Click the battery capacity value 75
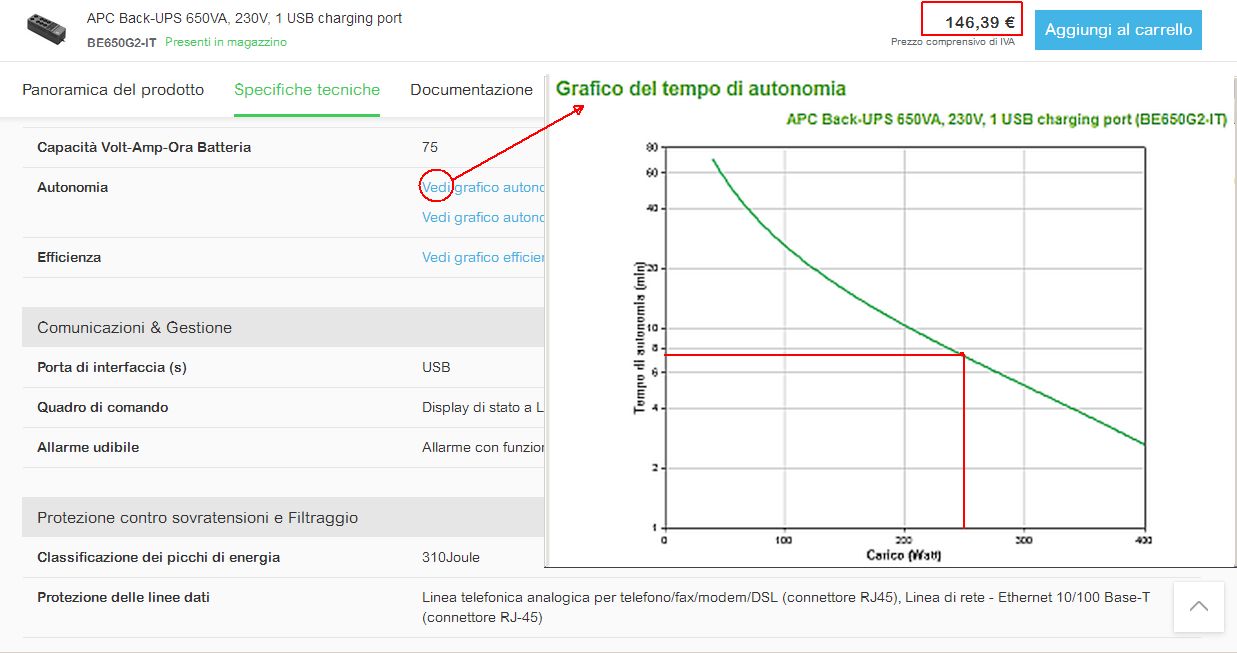This screenshot has height=653, width=1237. pos(430,147)
